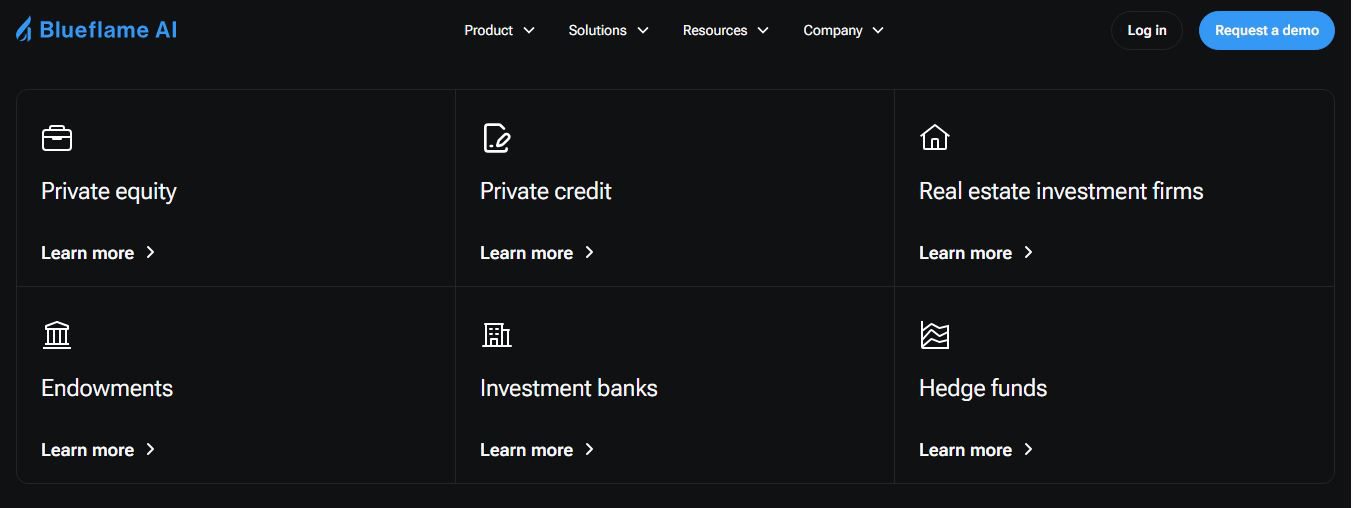1353x508 pixels.
Task: Click the house icon for Real estate firms
Action: coord(934,137)
